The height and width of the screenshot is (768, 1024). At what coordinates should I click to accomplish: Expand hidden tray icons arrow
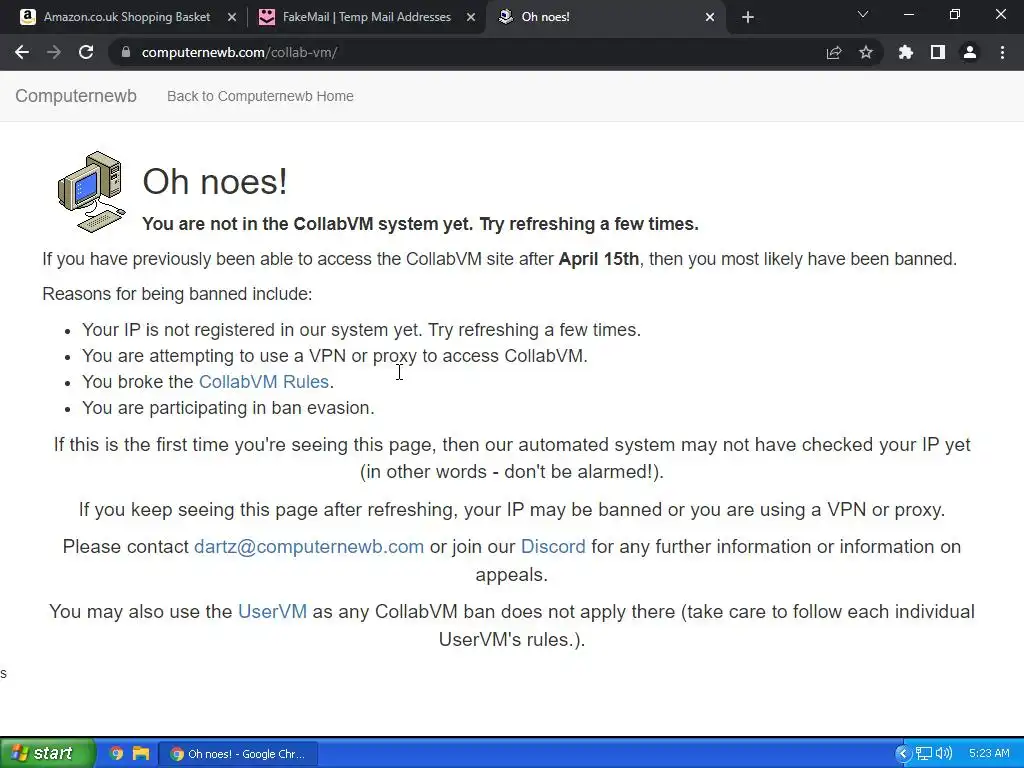(903, 754)
